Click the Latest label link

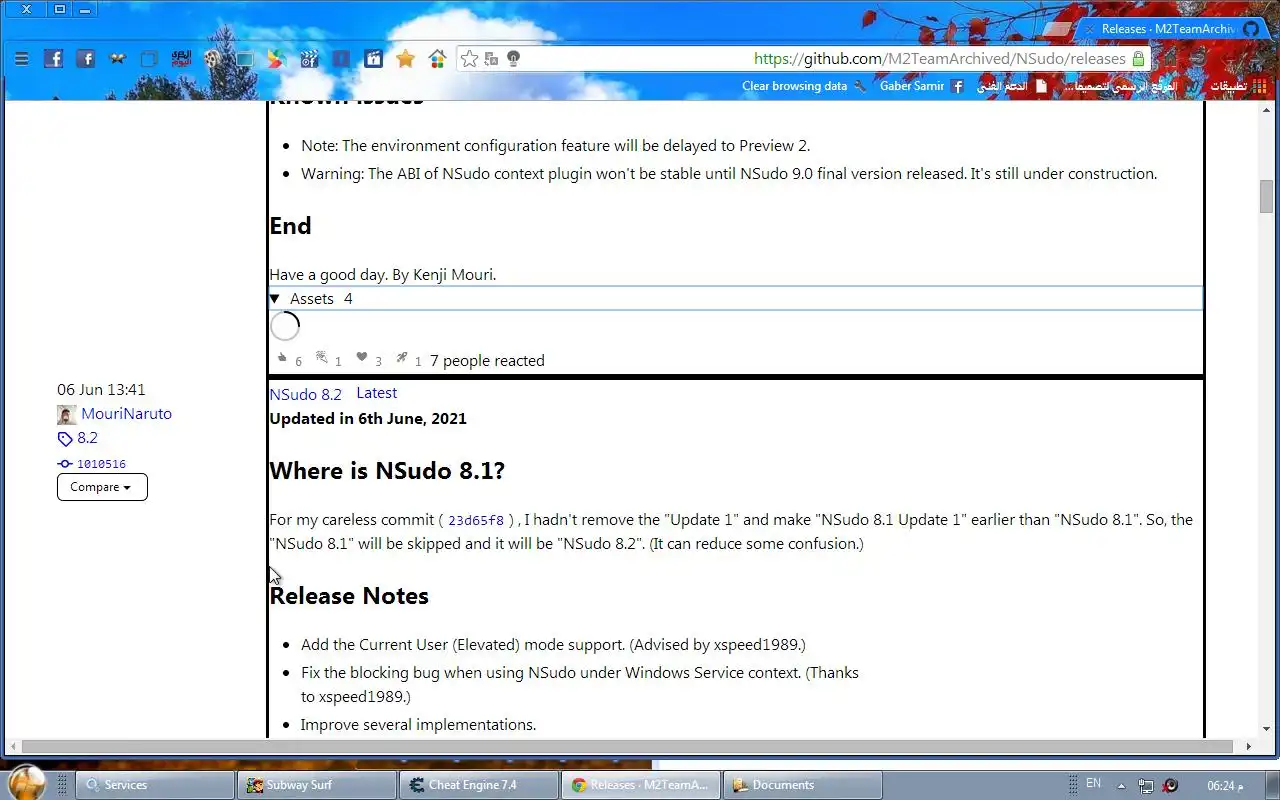(x=377, y=393)
